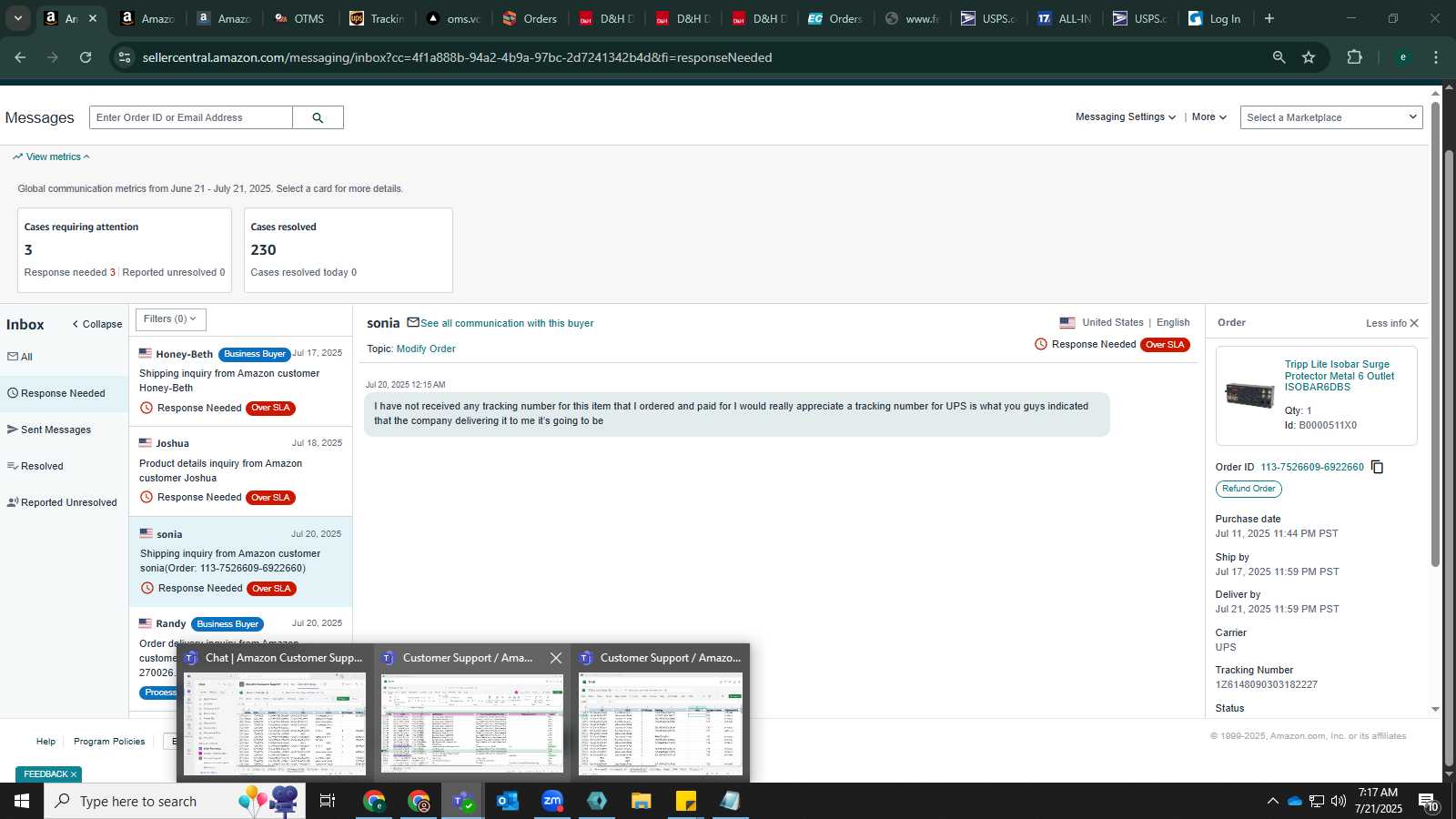Switch to the OTMS browser tab
Viewport: 1456px width, 819px height.
pyautogui.click(x=299, y=18)
